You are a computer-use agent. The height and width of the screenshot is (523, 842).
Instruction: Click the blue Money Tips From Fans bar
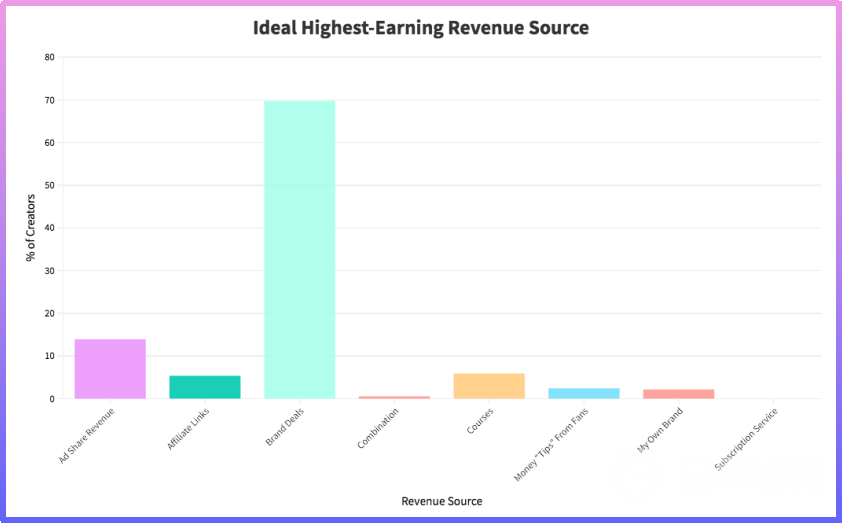point(583,393)
